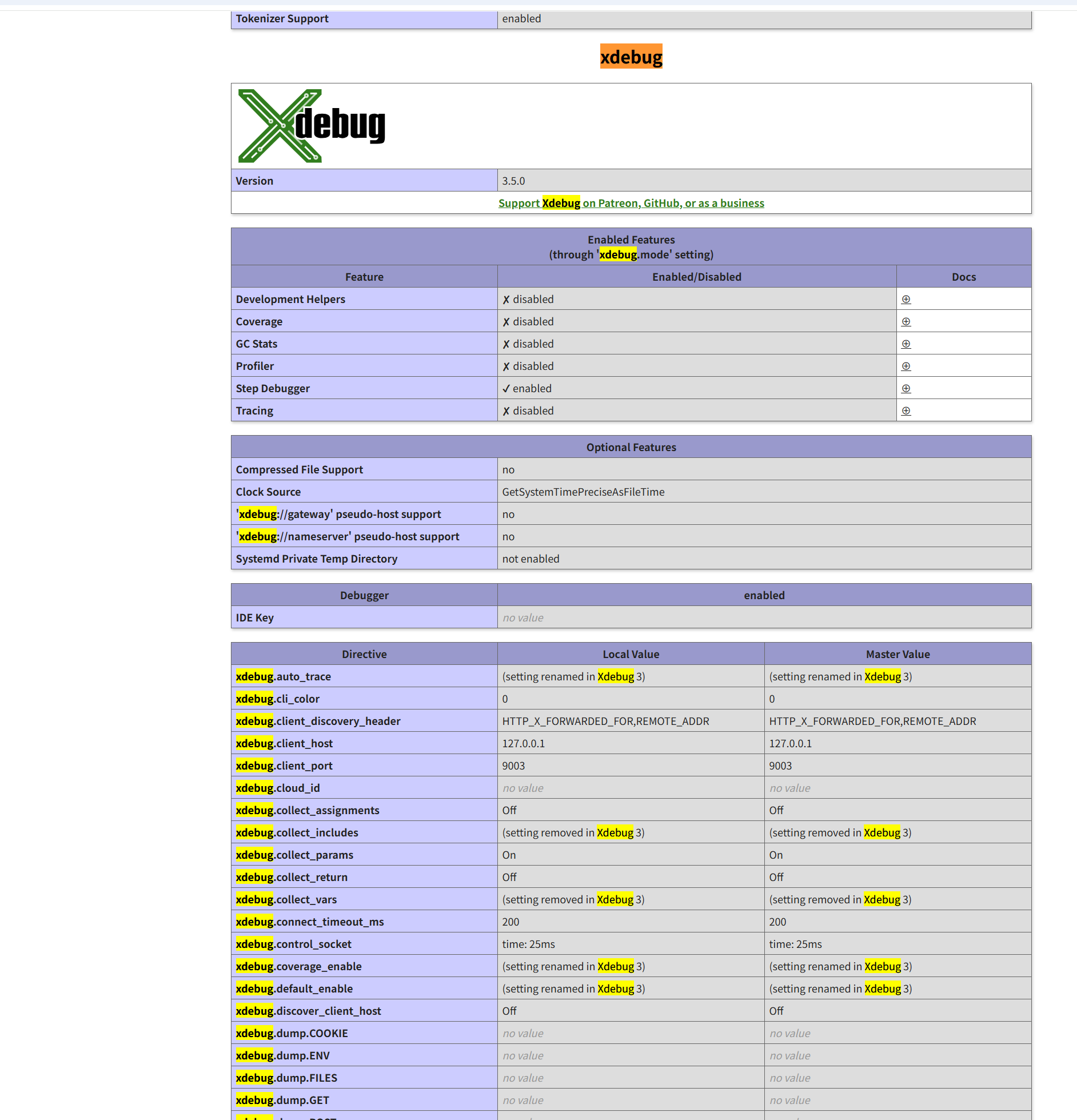Click xdebug.client_discovery_header directive
This screenshot has width=1077, height=1120.
point(318,721)
